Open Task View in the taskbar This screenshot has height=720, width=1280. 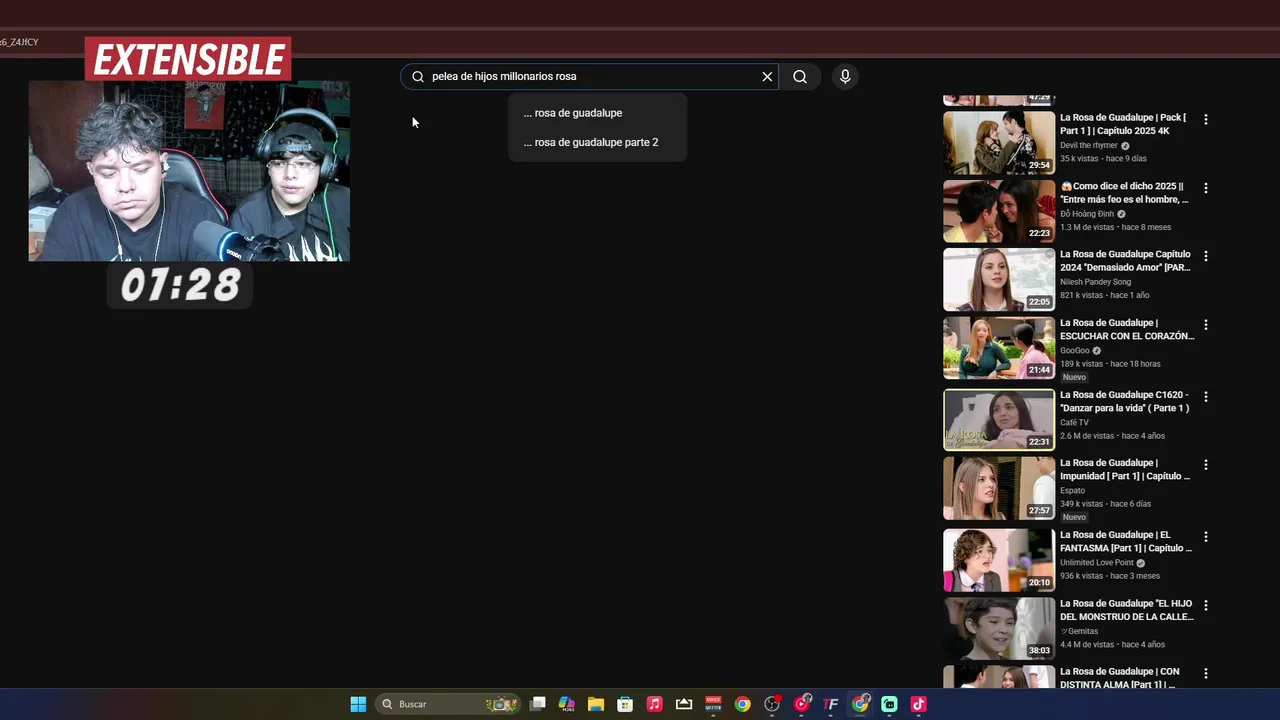tap(538, 704)
